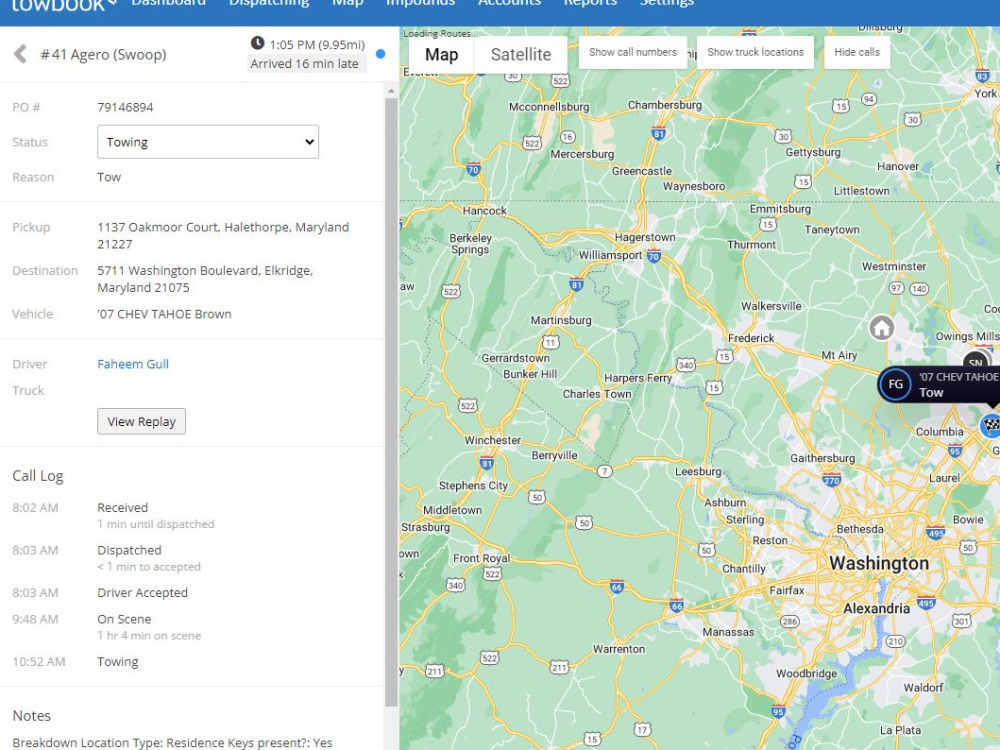
Task: Click the Call Log heading
Action: 38,476
